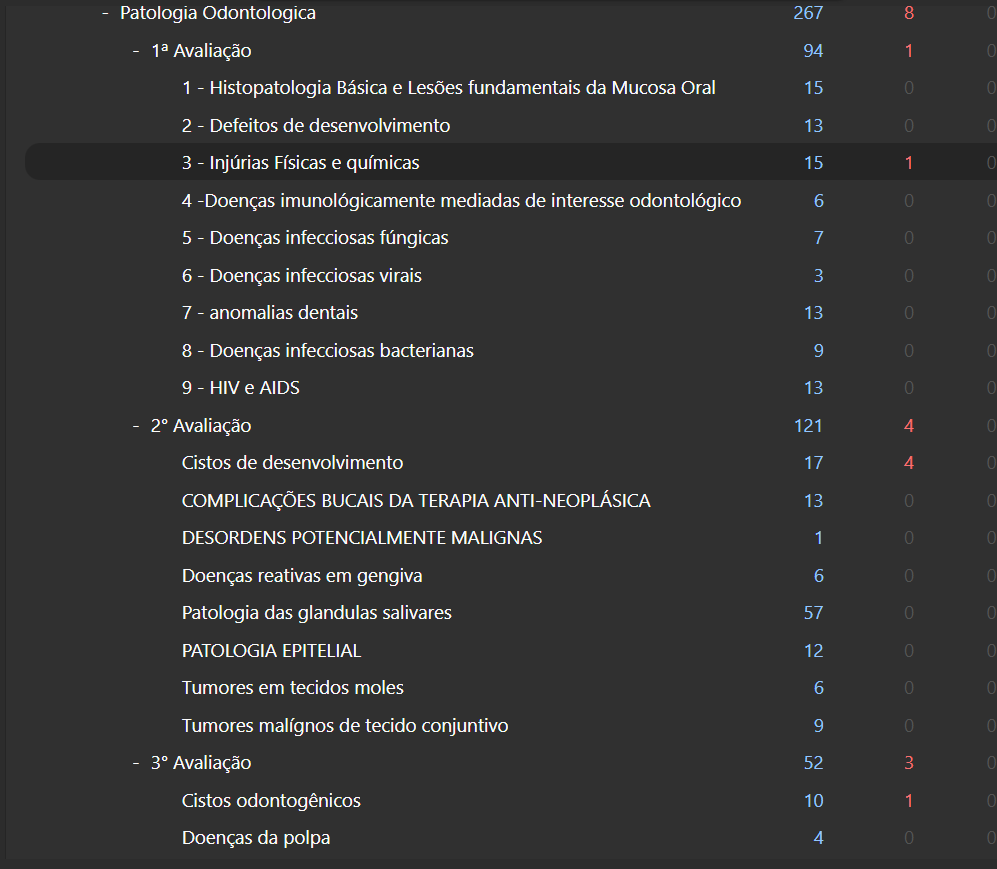
Task: Collapse the 2° Avaliação section
Action: [134, 425]
